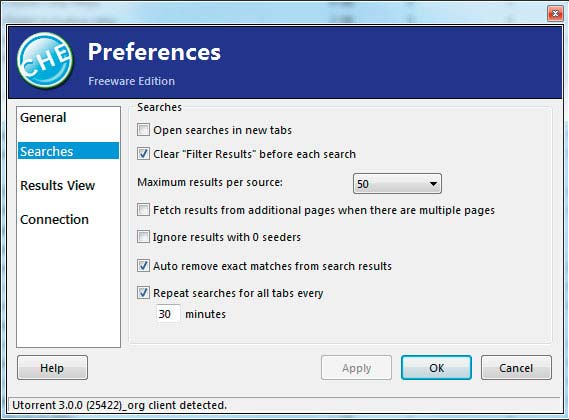569x420 pixels.
Task: Click the Help button
Action: (52, 368)
